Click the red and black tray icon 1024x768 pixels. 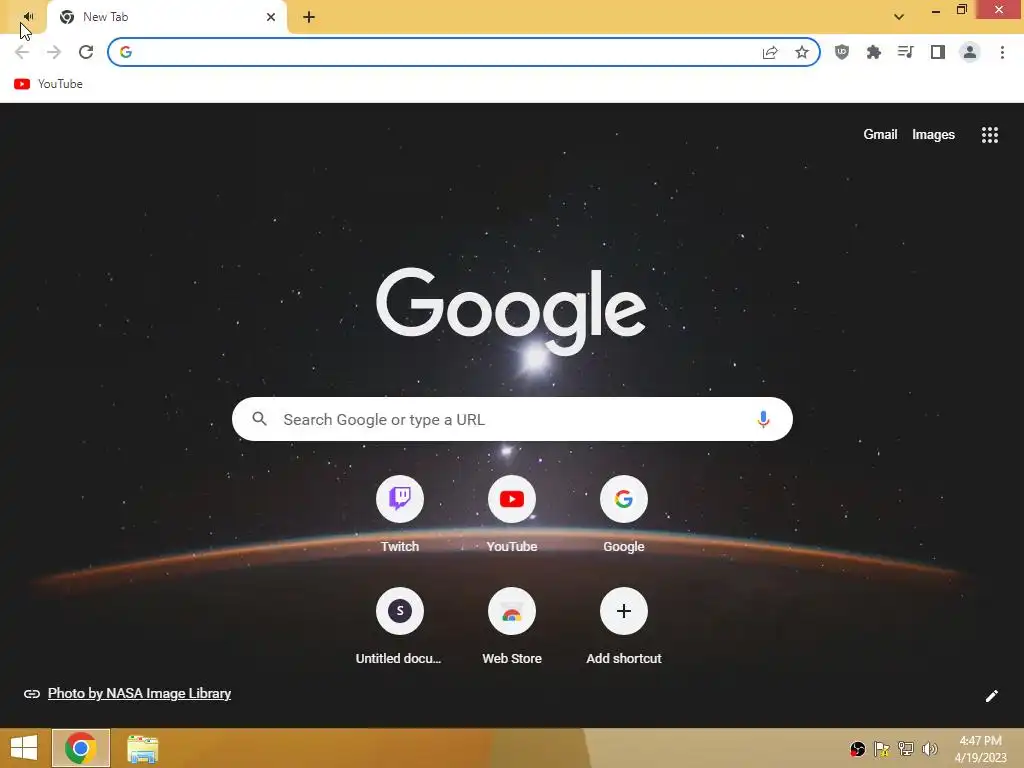[x=857, y=749]
